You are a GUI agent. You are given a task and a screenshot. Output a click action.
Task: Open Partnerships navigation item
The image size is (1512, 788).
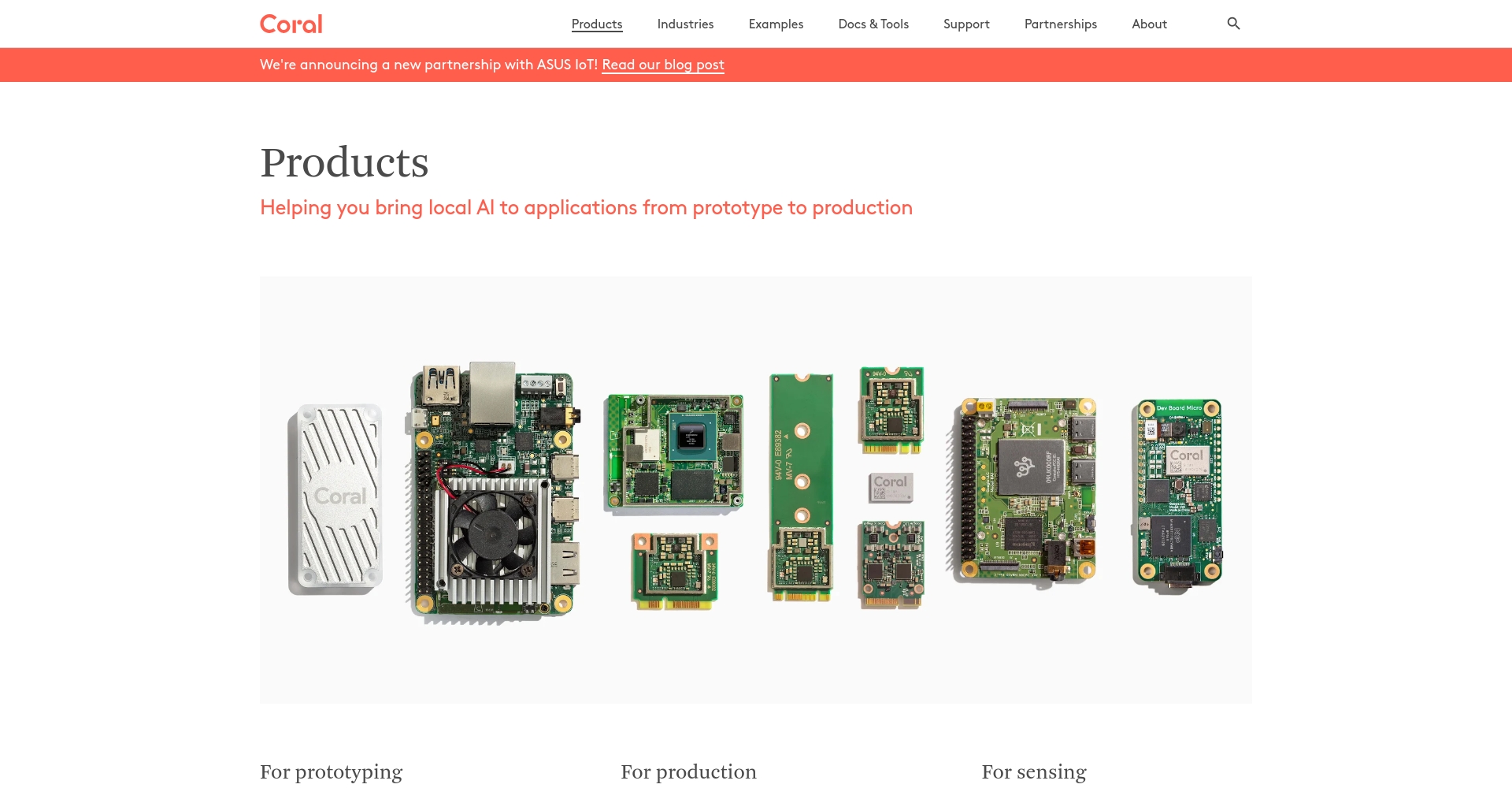point(1060,24)
